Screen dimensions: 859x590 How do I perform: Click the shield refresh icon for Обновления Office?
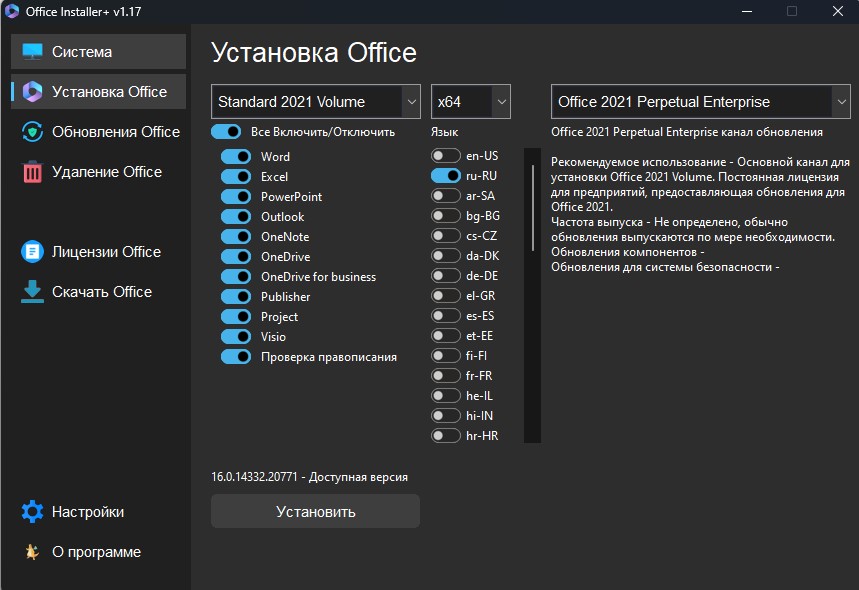point(32,131)
